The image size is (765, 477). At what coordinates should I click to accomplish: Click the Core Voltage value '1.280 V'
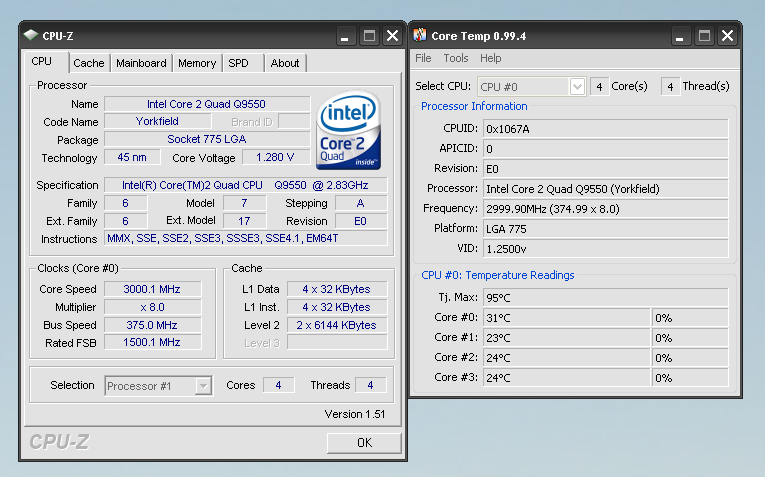276,158
